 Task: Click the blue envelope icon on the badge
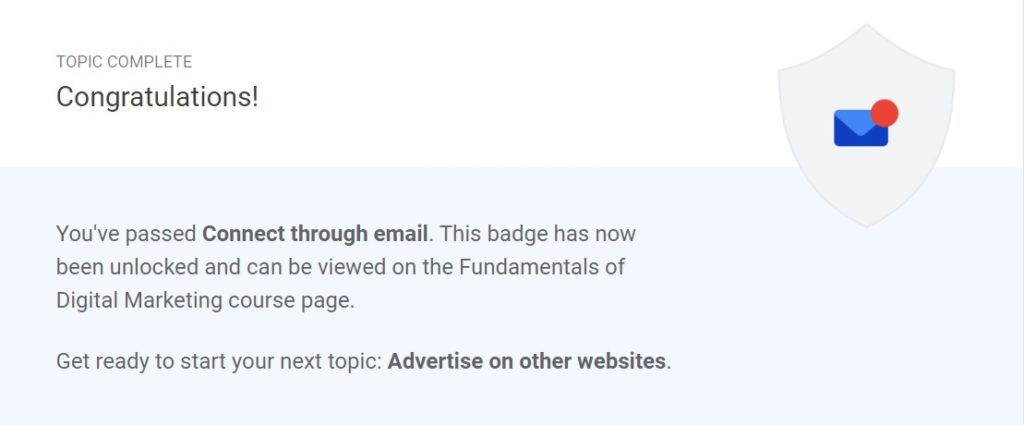(861, 128)
